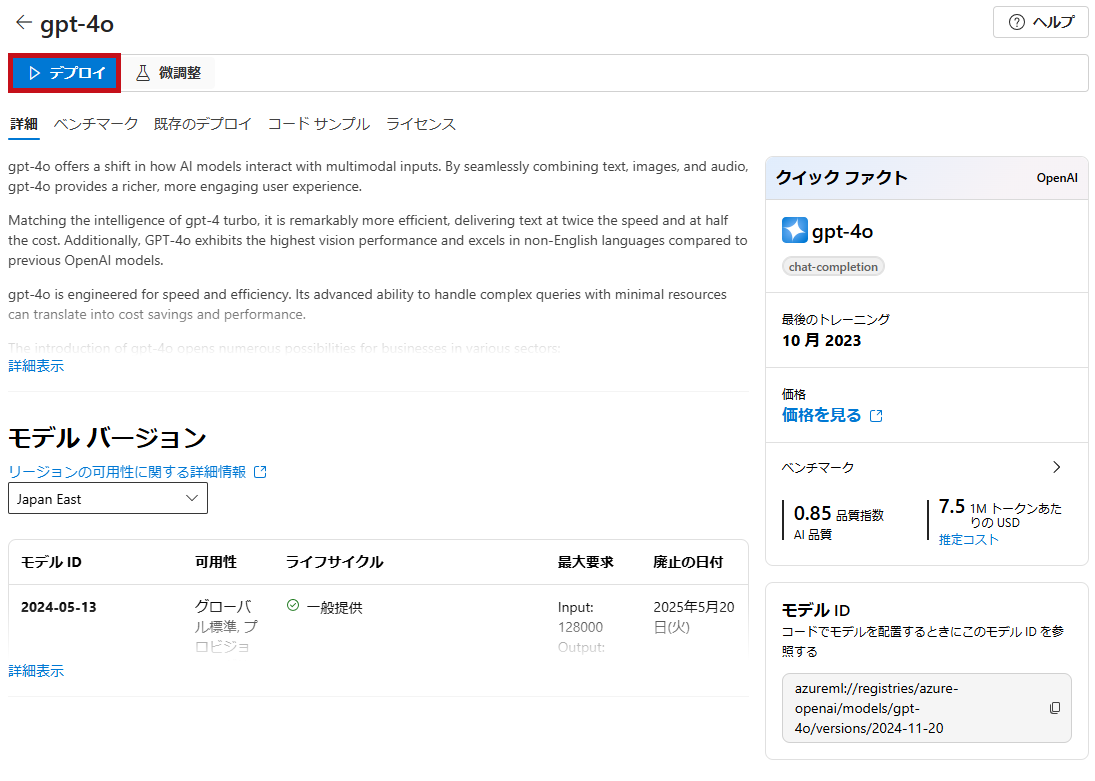Click the play icon on デプロイ button
Image resolution: width=1095 pixels, height=781 pixels.
coord(34,73)
